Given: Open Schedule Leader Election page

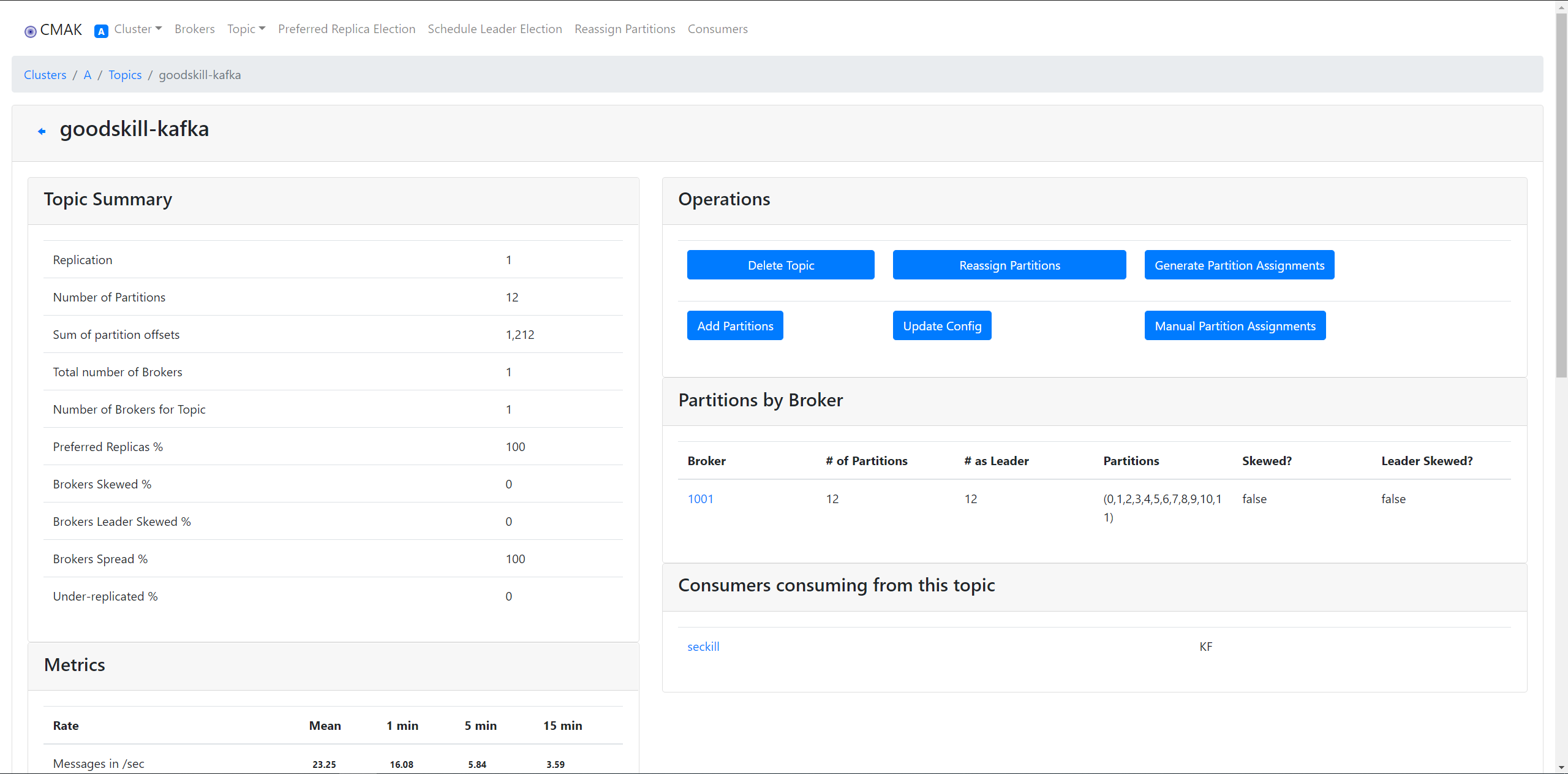Looking at the screenshot, I should click(495, 29).
